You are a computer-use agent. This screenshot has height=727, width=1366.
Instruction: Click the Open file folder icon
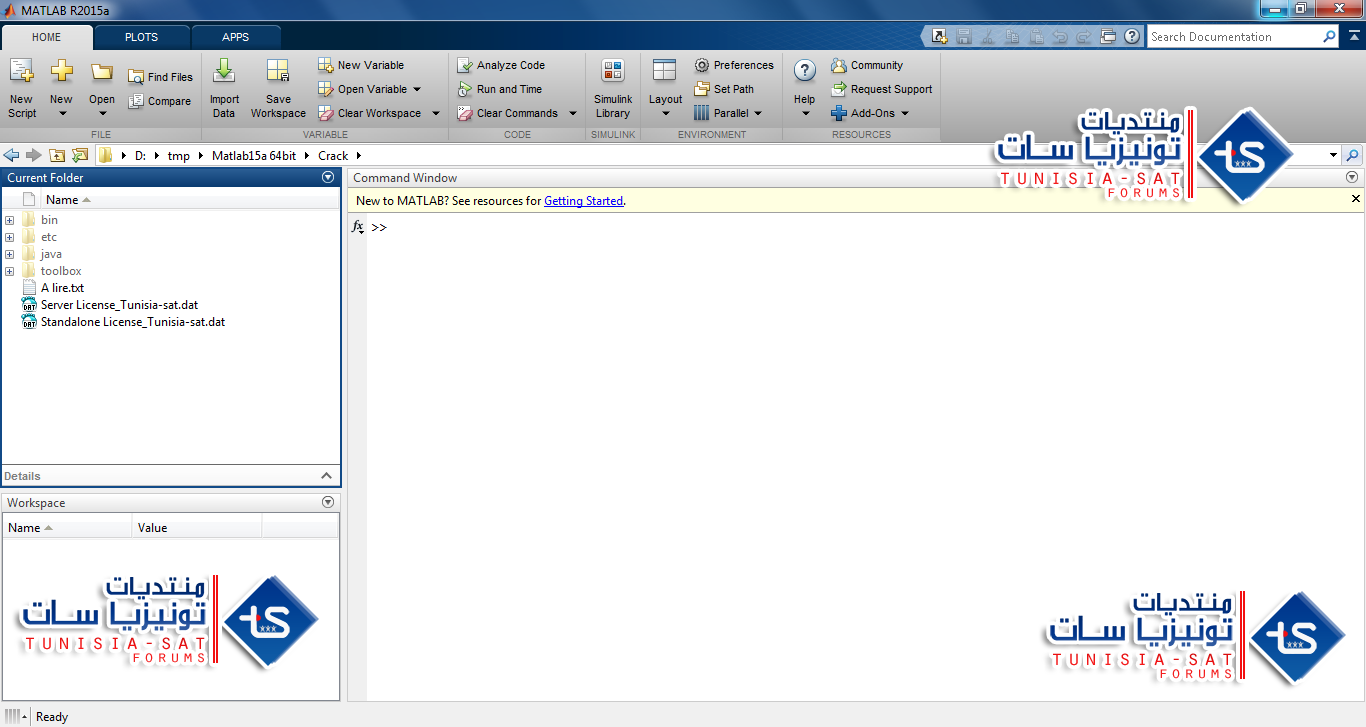tap(102, 72)
